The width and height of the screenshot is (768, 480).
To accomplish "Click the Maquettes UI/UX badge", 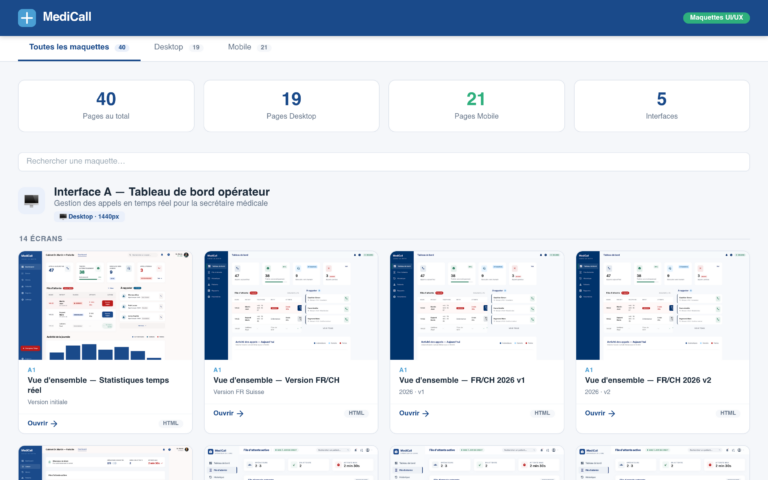I will point(716,18).
